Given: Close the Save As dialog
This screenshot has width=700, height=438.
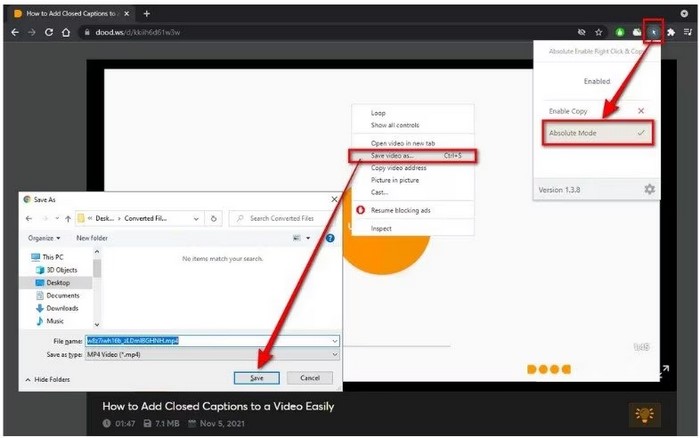Looking at the screenshot, I should [334, 199].
